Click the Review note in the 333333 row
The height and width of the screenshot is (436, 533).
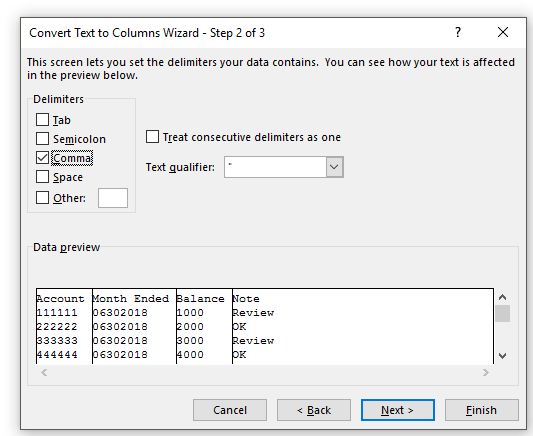(x=253, y=341)
